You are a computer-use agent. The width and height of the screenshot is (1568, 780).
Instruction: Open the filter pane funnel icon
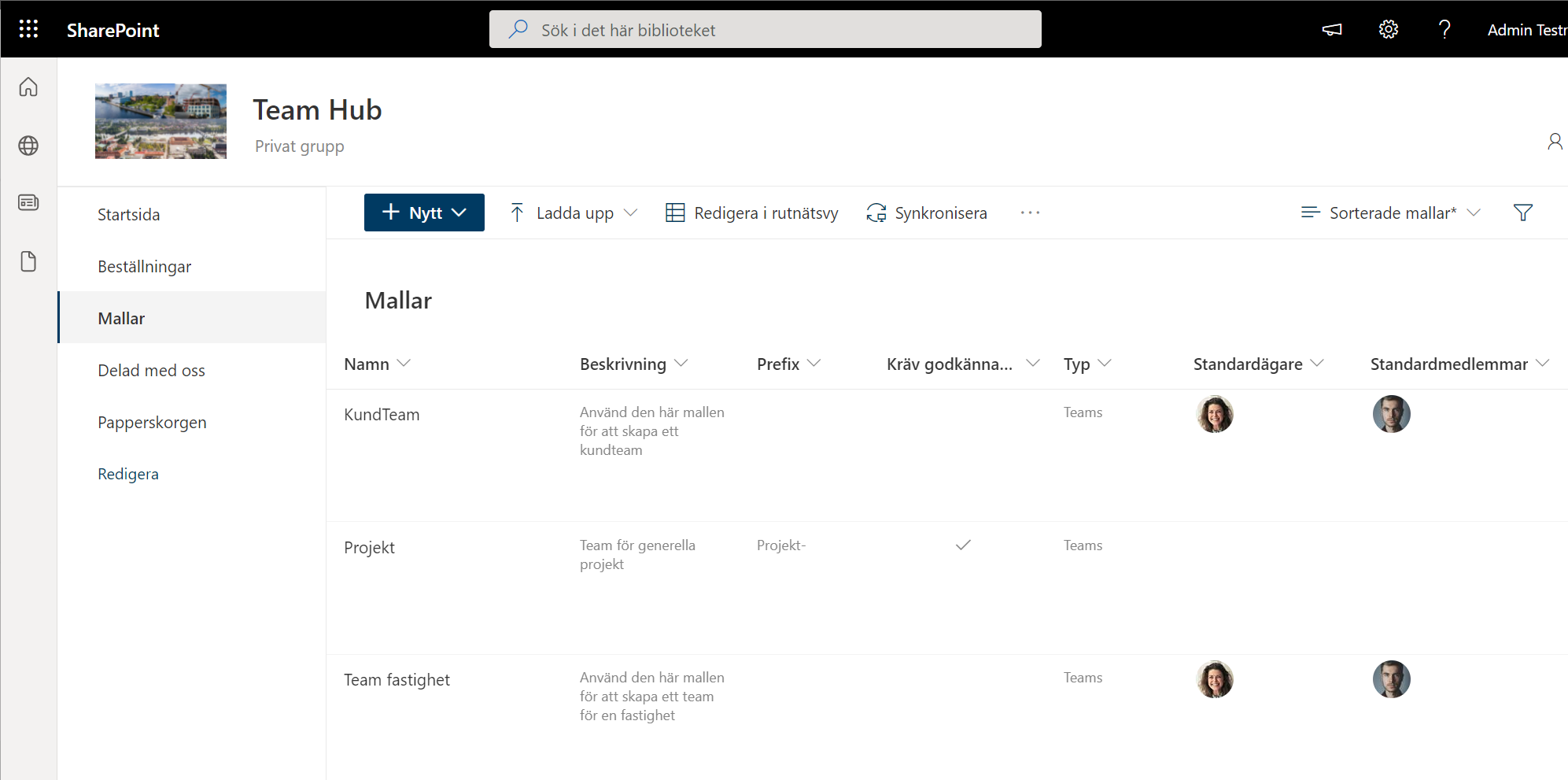tap(1522, 213)
